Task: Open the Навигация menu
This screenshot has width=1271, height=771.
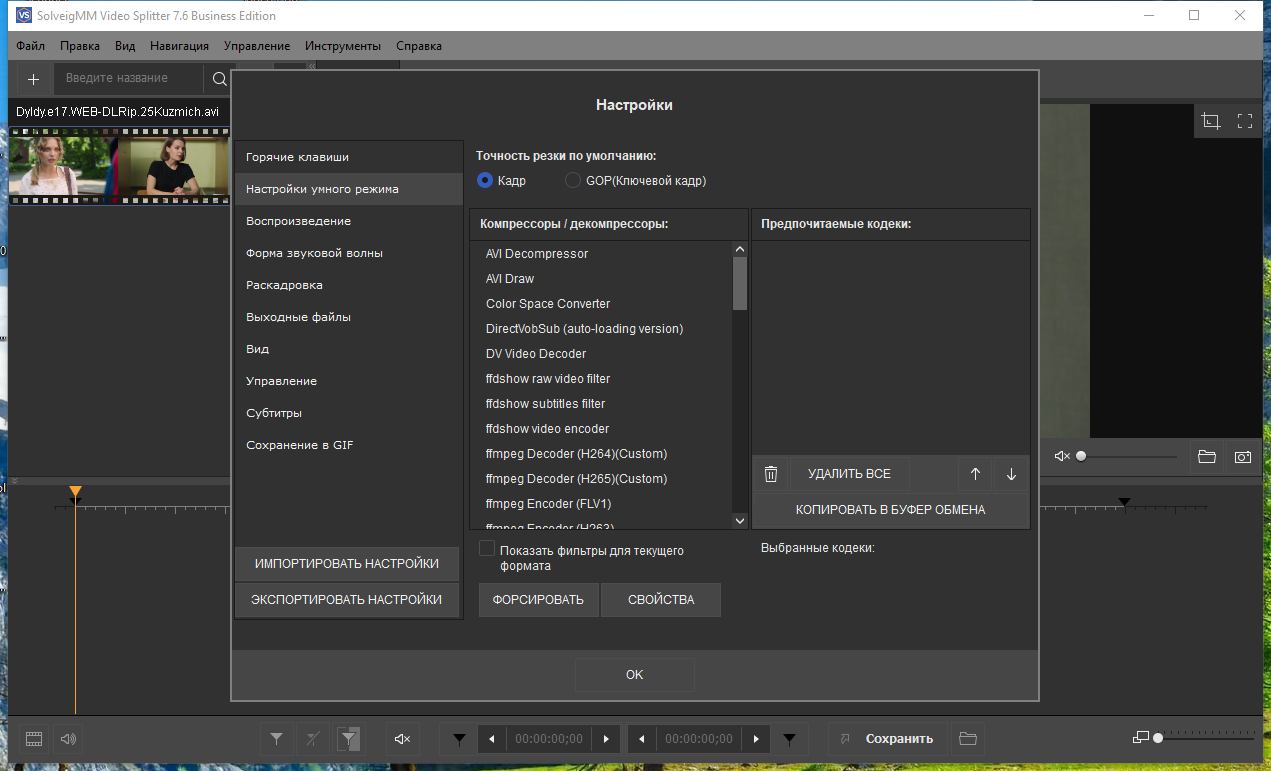Action: tap(180, 46)
